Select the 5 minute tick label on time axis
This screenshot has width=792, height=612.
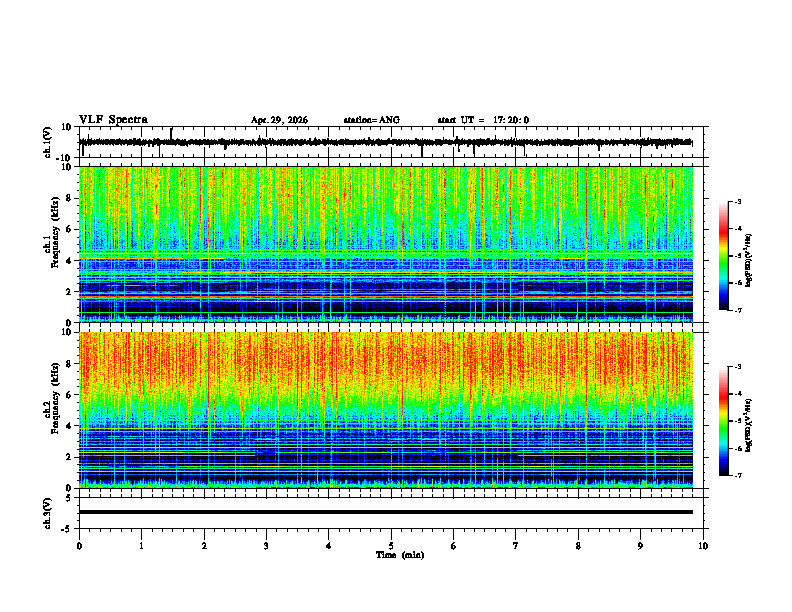(x=391, y=546)
